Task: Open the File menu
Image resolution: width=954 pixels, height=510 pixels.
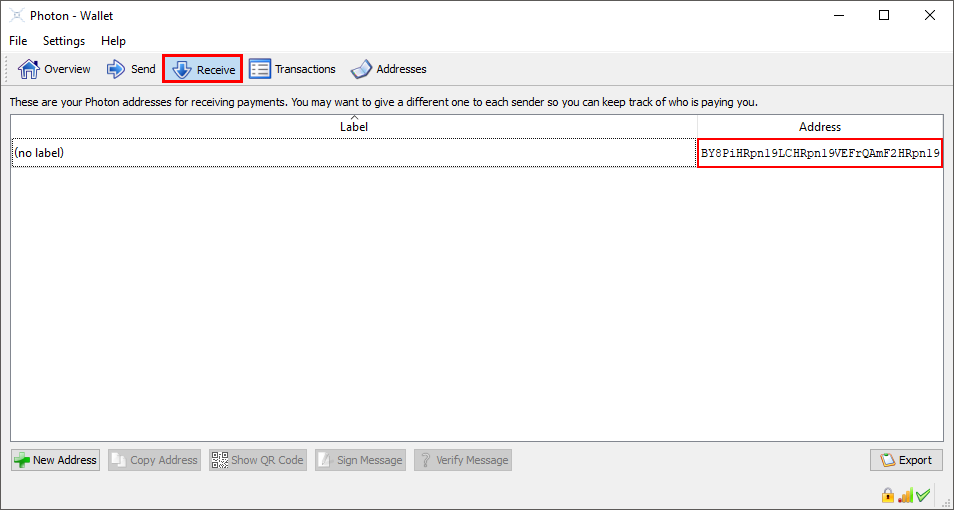Action: [18, 41]
